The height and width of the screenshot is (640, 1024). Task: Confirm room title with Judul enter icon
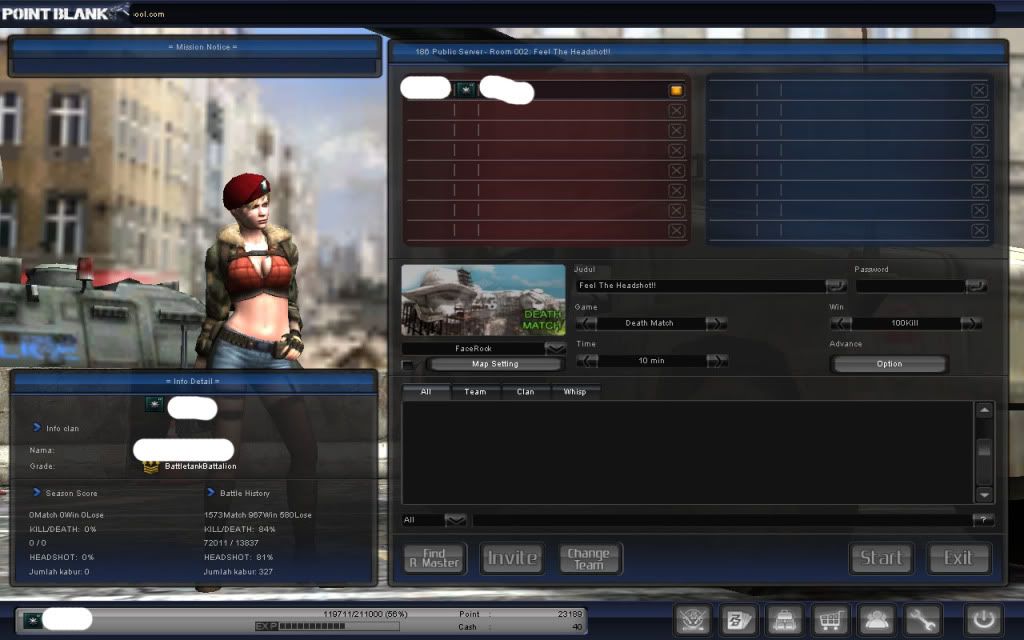(836, 285)
